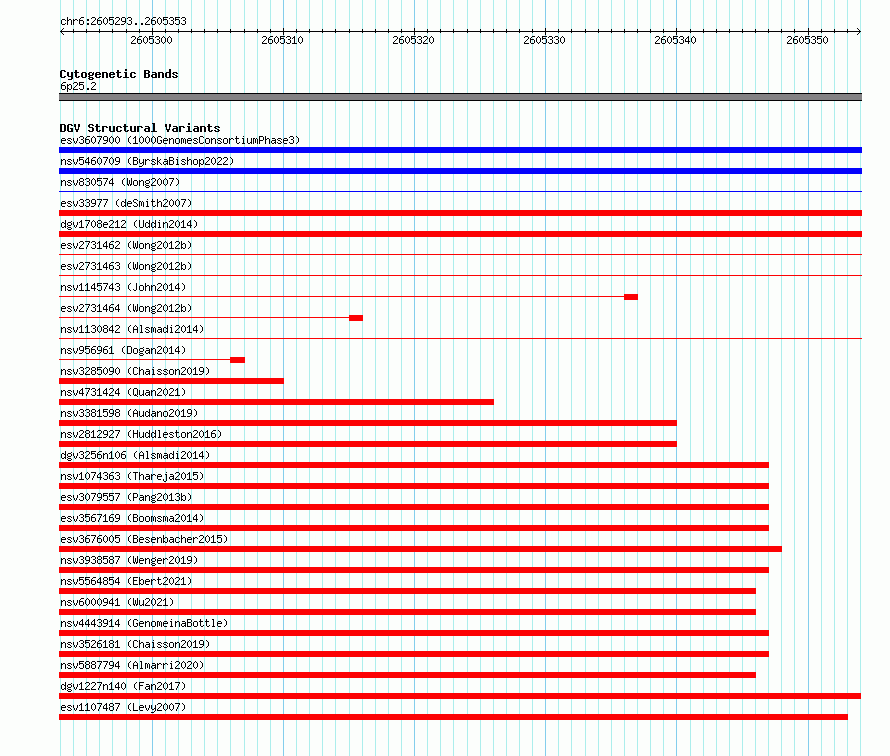Select first esv2731462 (Wong2012b) label
The width and height of the screenshot is (890, 756).
tap(126, 245)
